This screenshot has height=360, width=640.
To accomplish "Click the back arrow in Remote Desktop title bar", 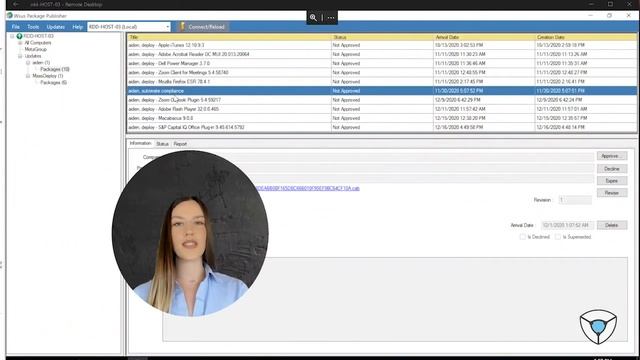I will tap(16, 4).
